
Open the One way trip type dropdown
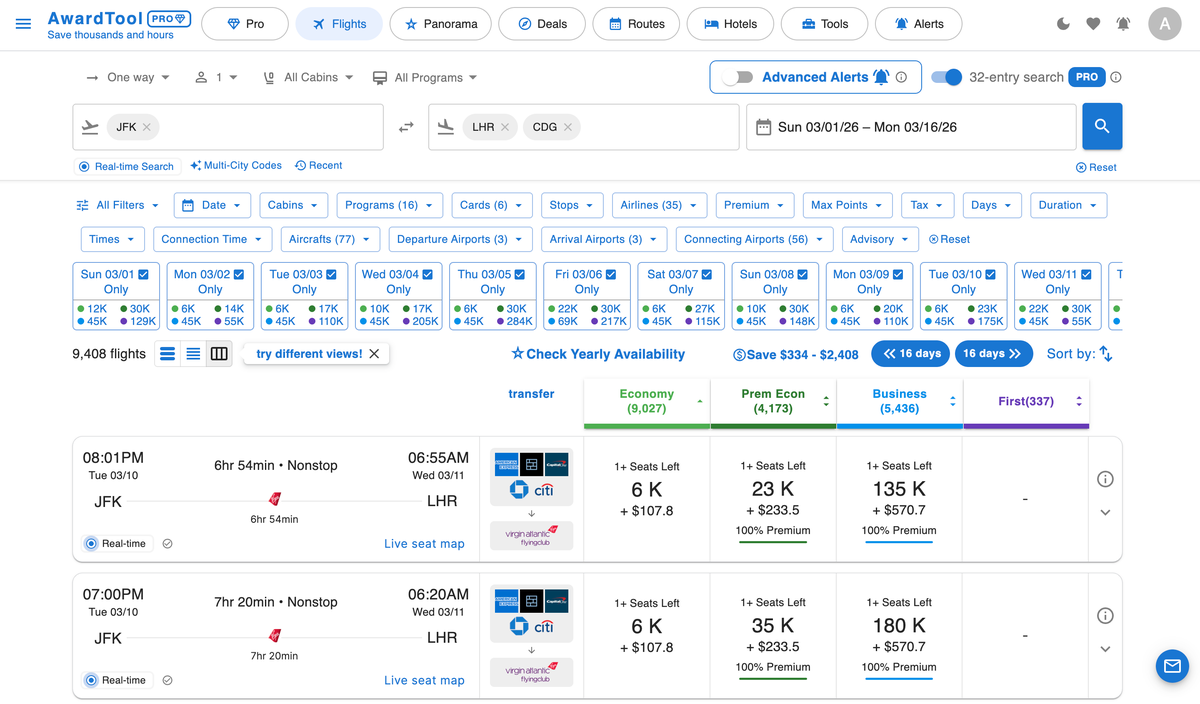pyautogui.click(x=127, y=77)
